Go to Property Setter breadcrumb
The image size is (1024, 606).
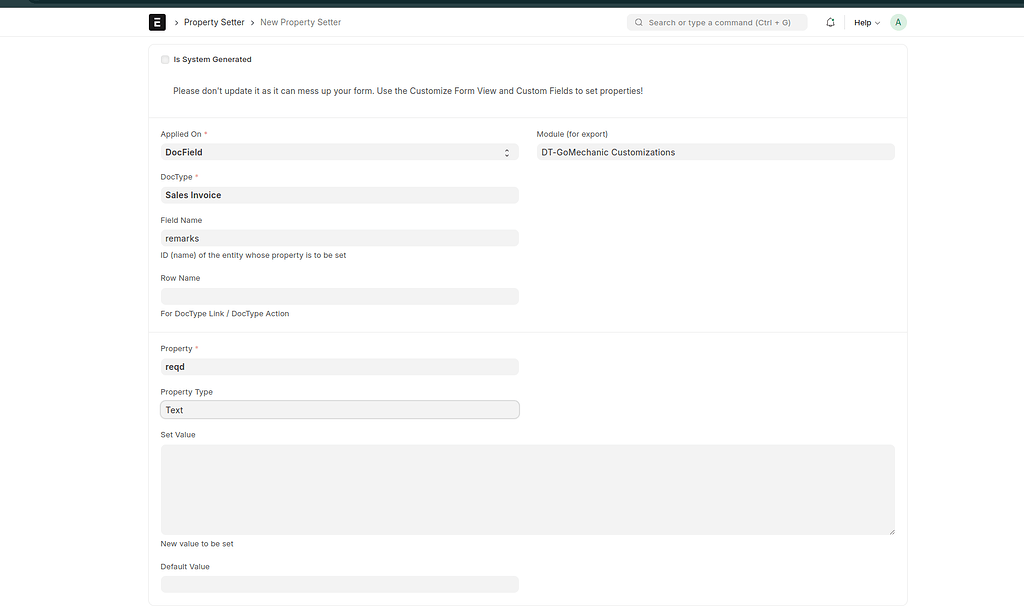click(214, 22)
